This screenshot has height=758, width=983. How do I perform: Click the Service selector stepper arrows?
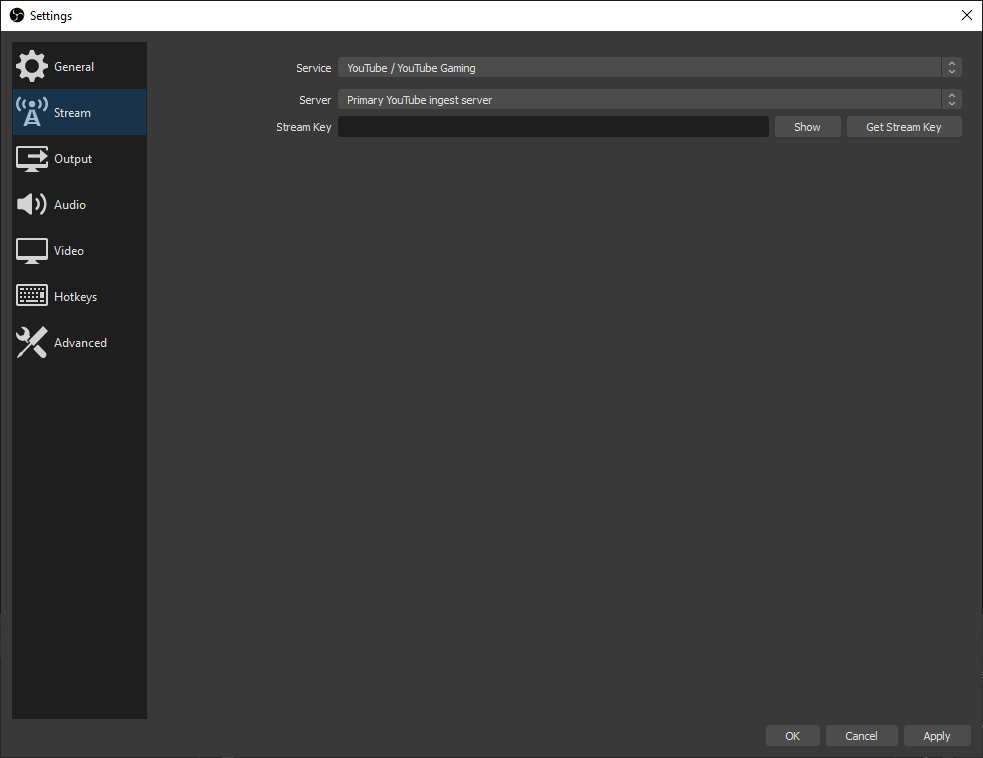(951, 67)
